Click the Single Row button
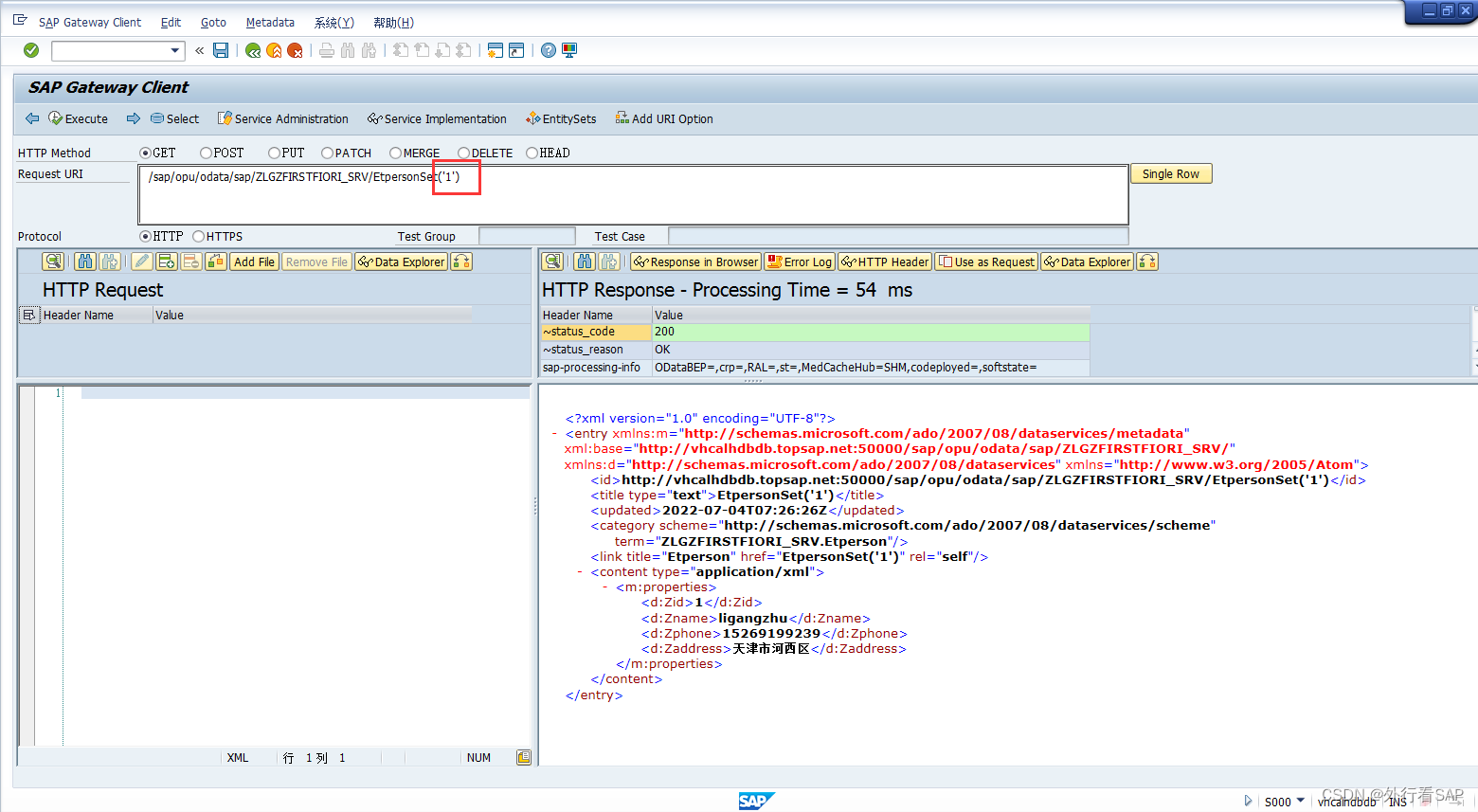The height and width of the screenshot is (812, 1478). pyautogui.click(x=1171, y=173)
